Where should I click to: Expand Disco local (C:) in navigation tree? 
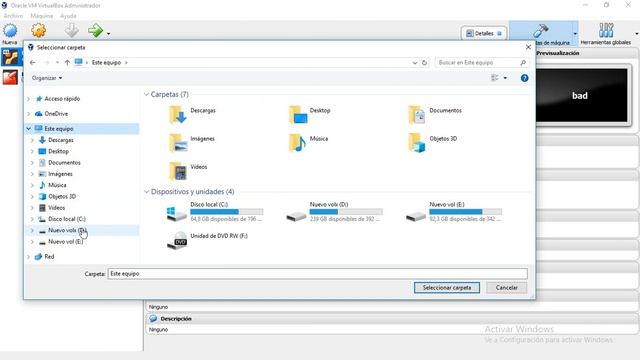(x=32, y=219)
